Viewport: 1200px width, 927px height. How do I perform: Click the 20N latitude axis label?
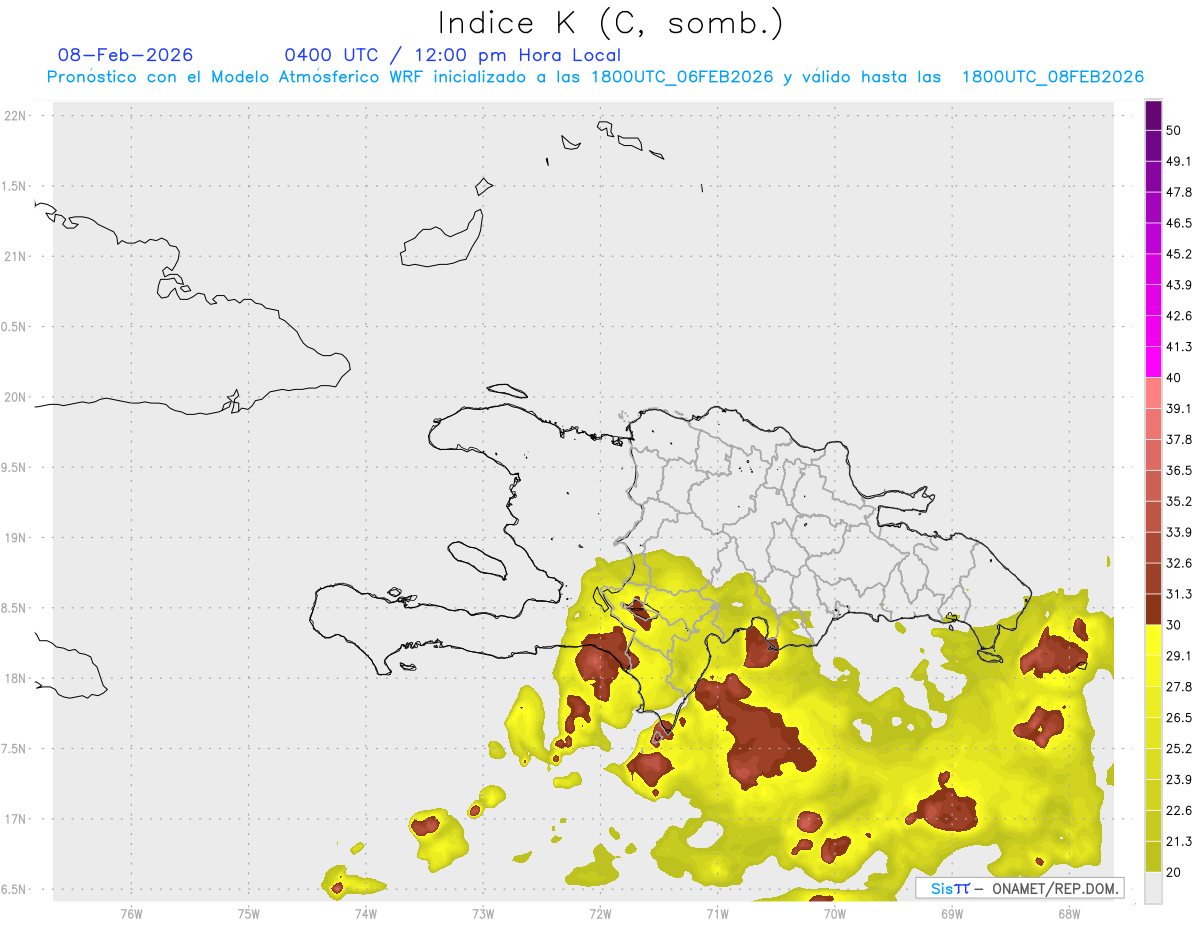coord(17,397)
